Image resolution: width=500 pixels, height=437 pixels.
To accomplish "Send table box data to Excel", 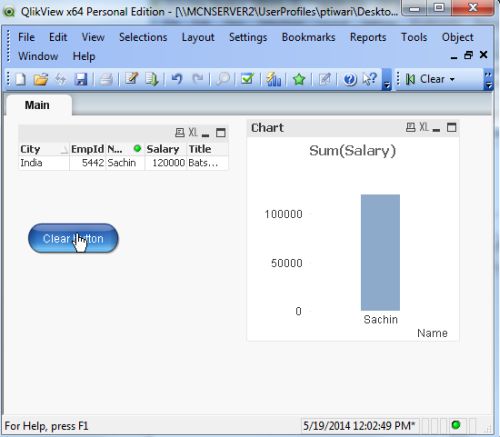I will pyautogui.click(x=193, y=133).
